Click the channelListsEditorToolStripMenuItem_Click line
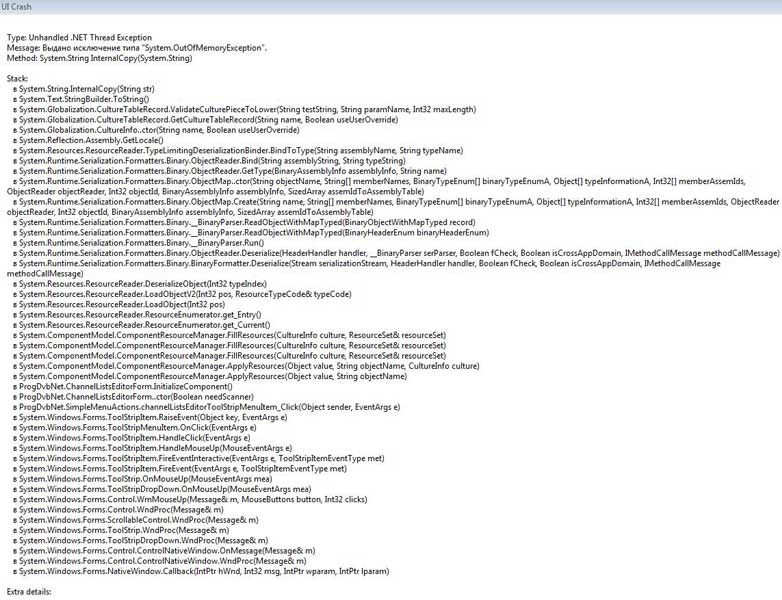 (206, 407)
